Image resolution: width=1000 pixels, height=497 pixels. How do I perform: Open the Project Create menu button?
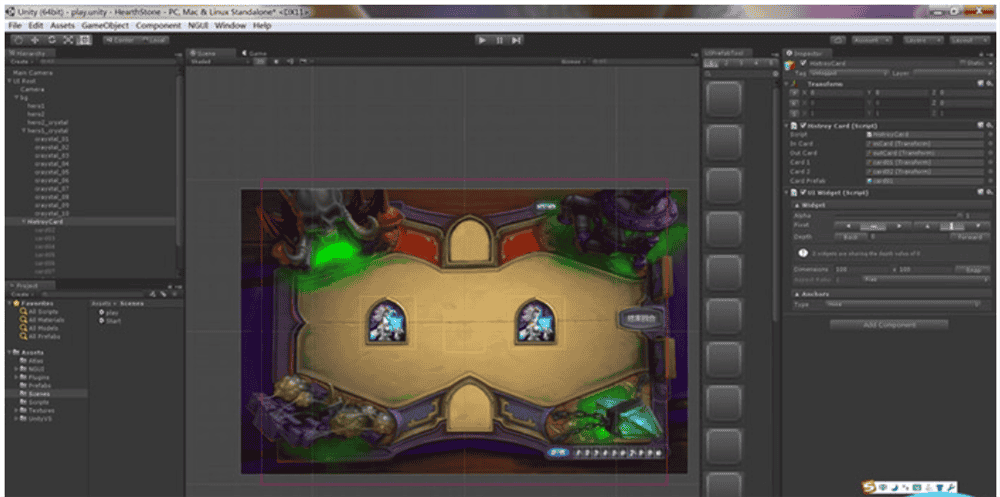20,294
